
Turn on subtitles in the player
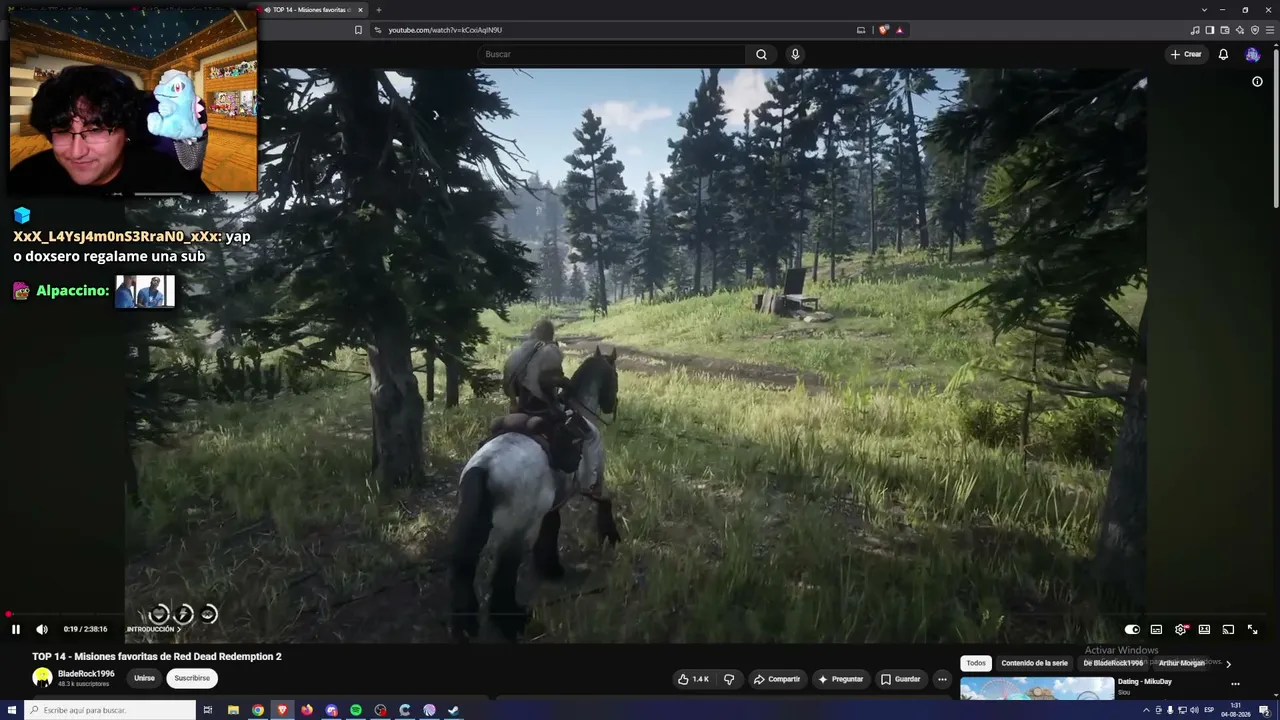pyautogui.click(x=1156, y=630)
